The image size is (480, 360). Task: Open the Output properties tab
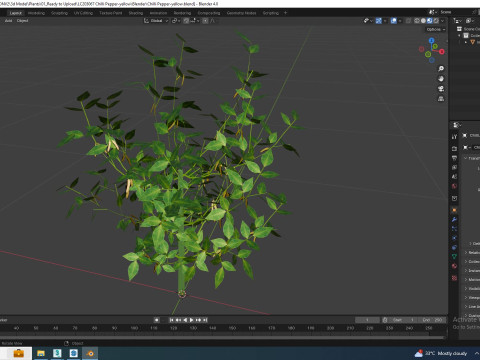(x=454, y=158)
